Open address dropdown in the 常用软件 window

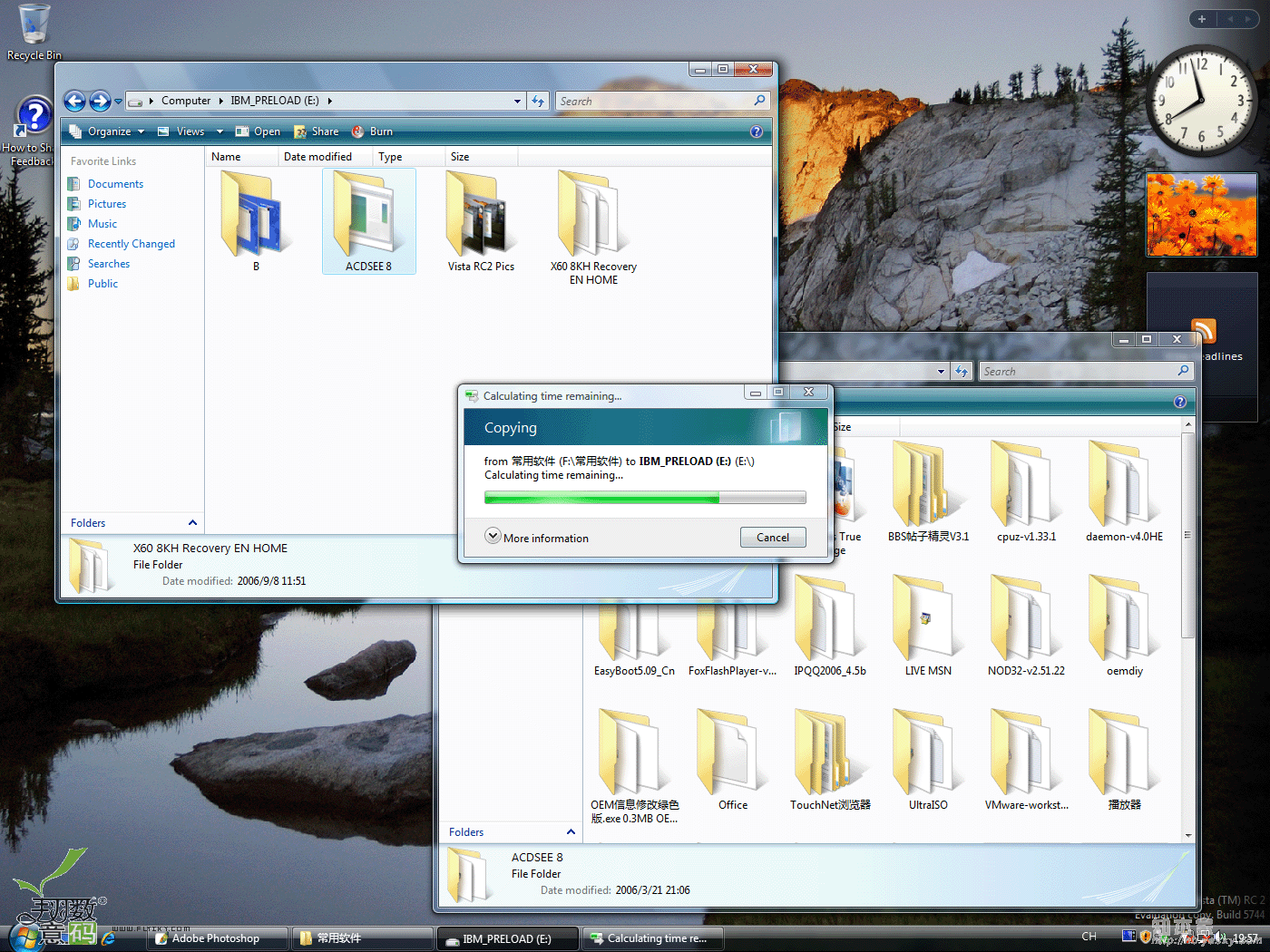pos(941,371)
